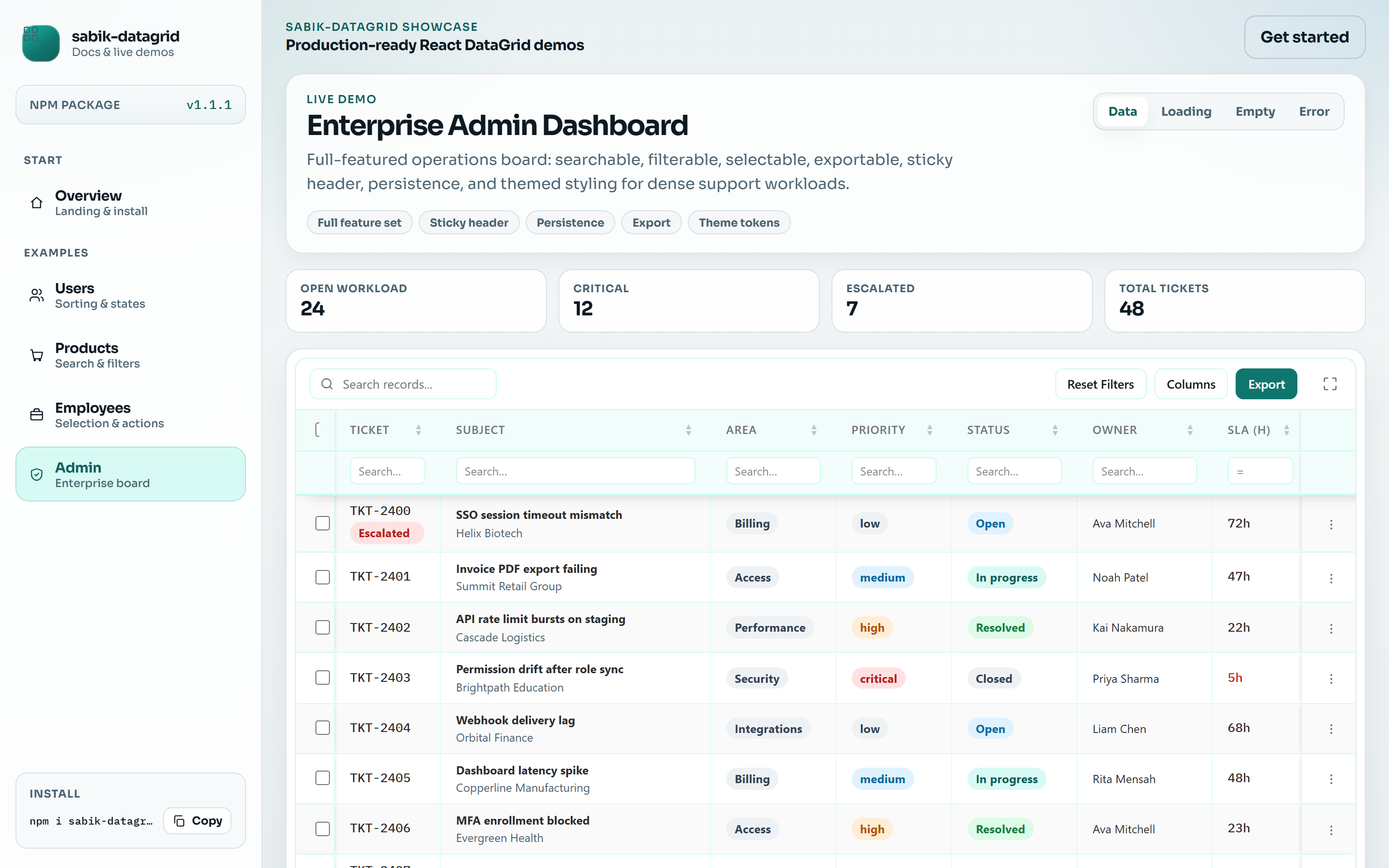The height and width of the screenshot is (868, 1389).
Task: Select the TKT-2400 row checkbox
Action: tap(323, 523)
